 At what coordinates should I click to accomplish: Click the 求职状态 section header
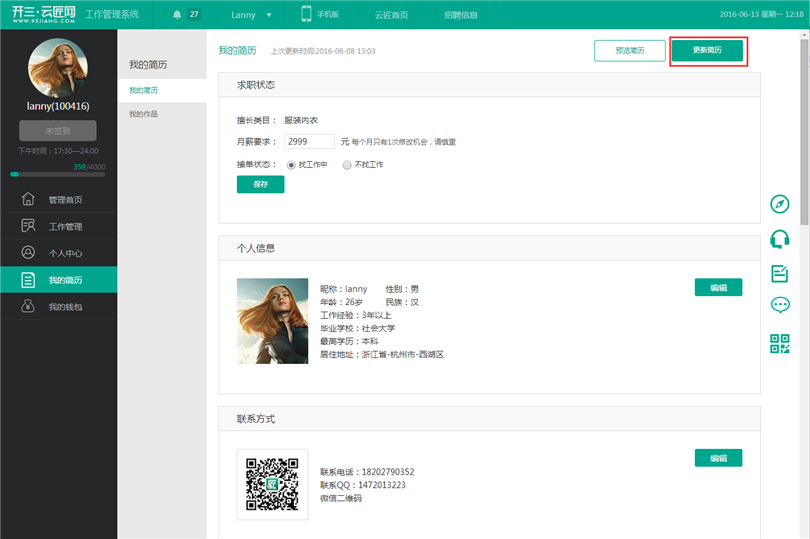pos(489,85)
